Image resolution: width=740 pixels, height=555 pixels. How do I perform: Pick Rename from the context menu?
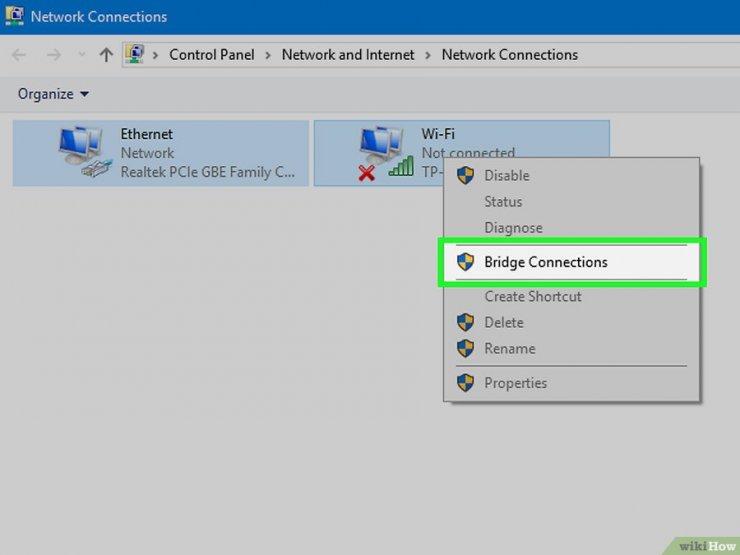[x=572, y=349]
